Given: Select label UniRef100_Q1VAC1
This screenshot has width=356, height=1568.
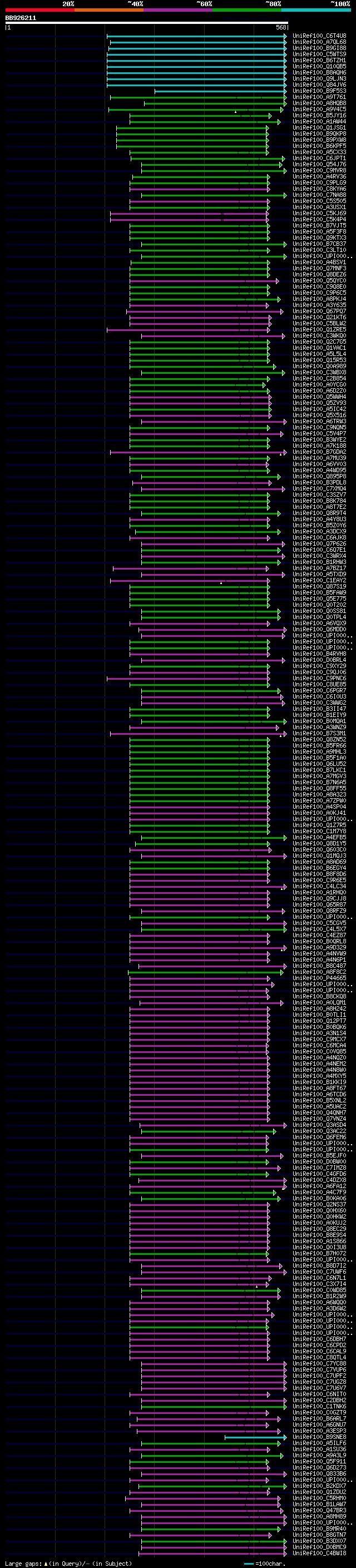Looking at the screenshot, I should pos(319,348).
